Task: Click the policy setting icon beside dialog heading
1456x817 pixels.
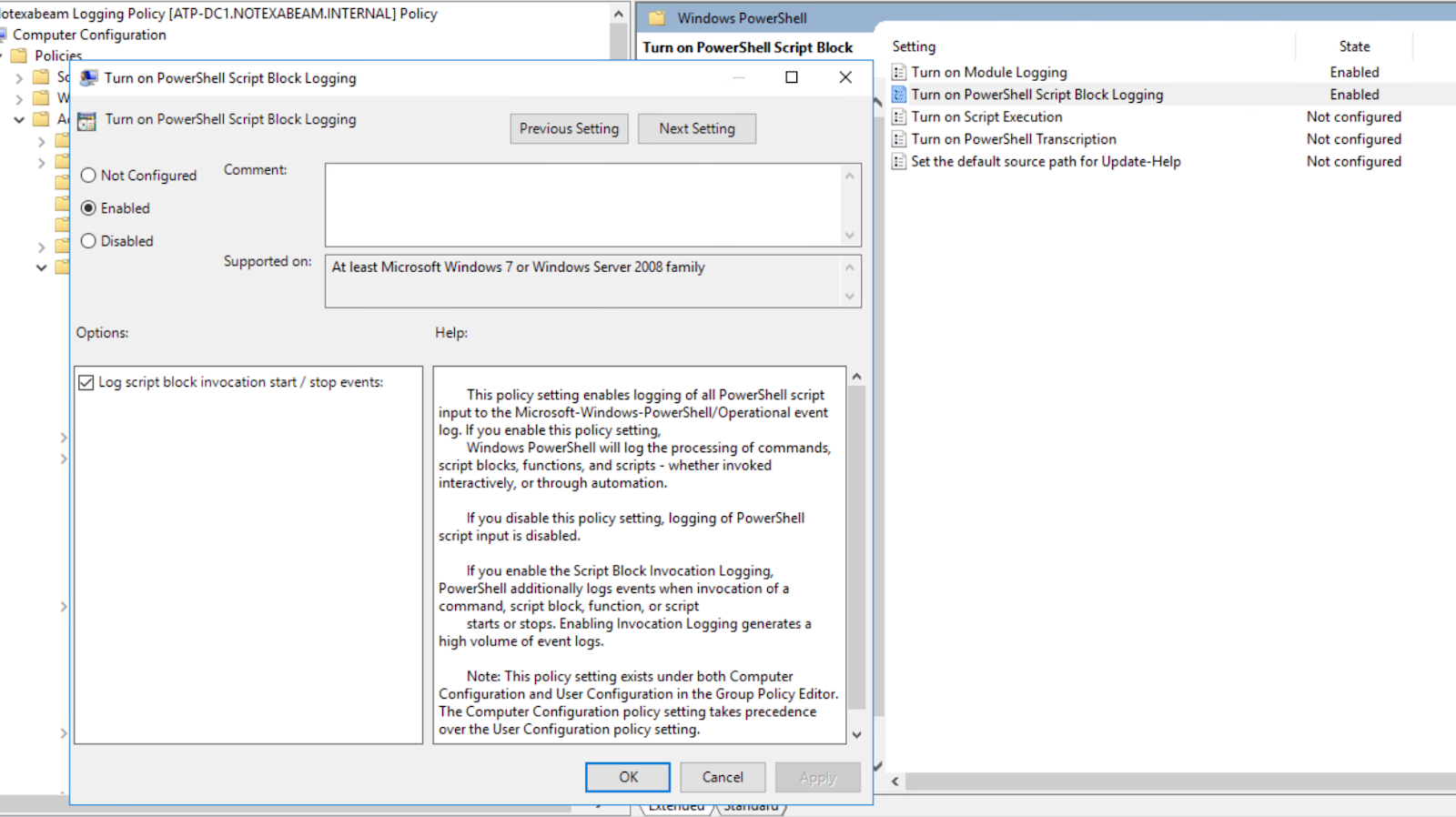Action: coord(86,121)
